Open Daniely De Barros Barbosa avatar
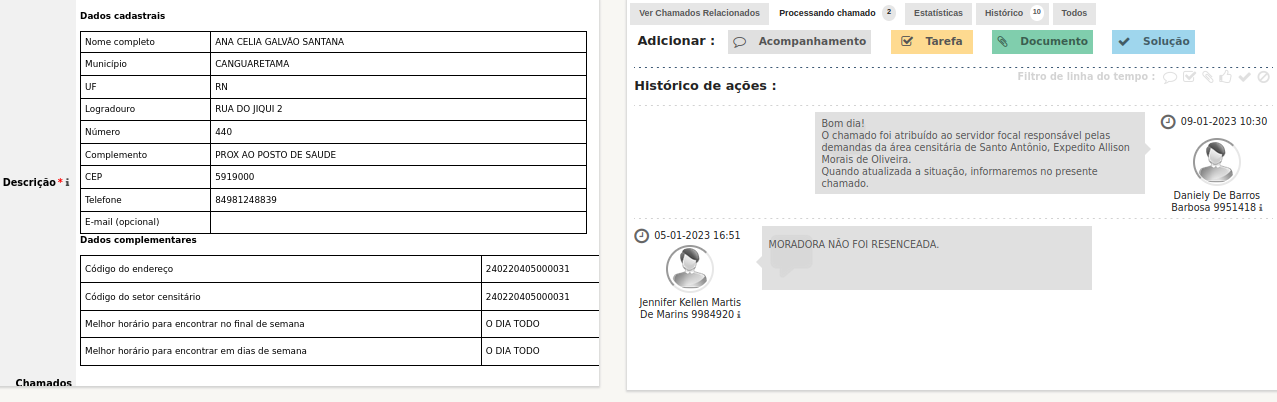1277x402 pixels. [x=1217, y=162]
